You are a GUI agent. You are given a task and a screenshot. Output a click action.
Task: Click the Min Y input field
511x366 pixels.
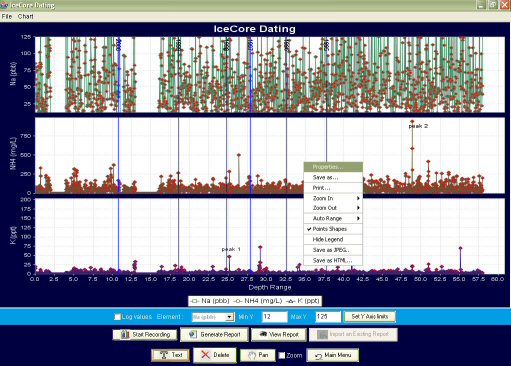click(274, 317)
